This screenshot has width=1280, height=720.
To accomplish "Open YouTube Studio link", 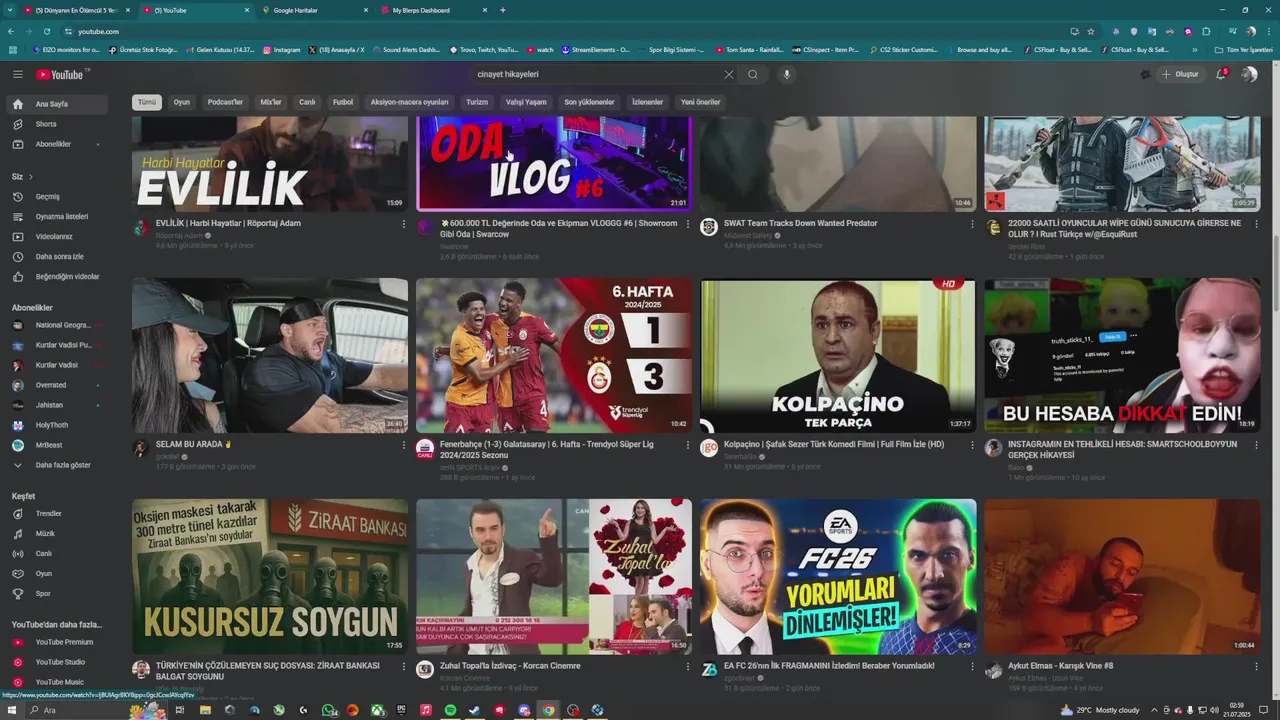I will coord(58,662).
